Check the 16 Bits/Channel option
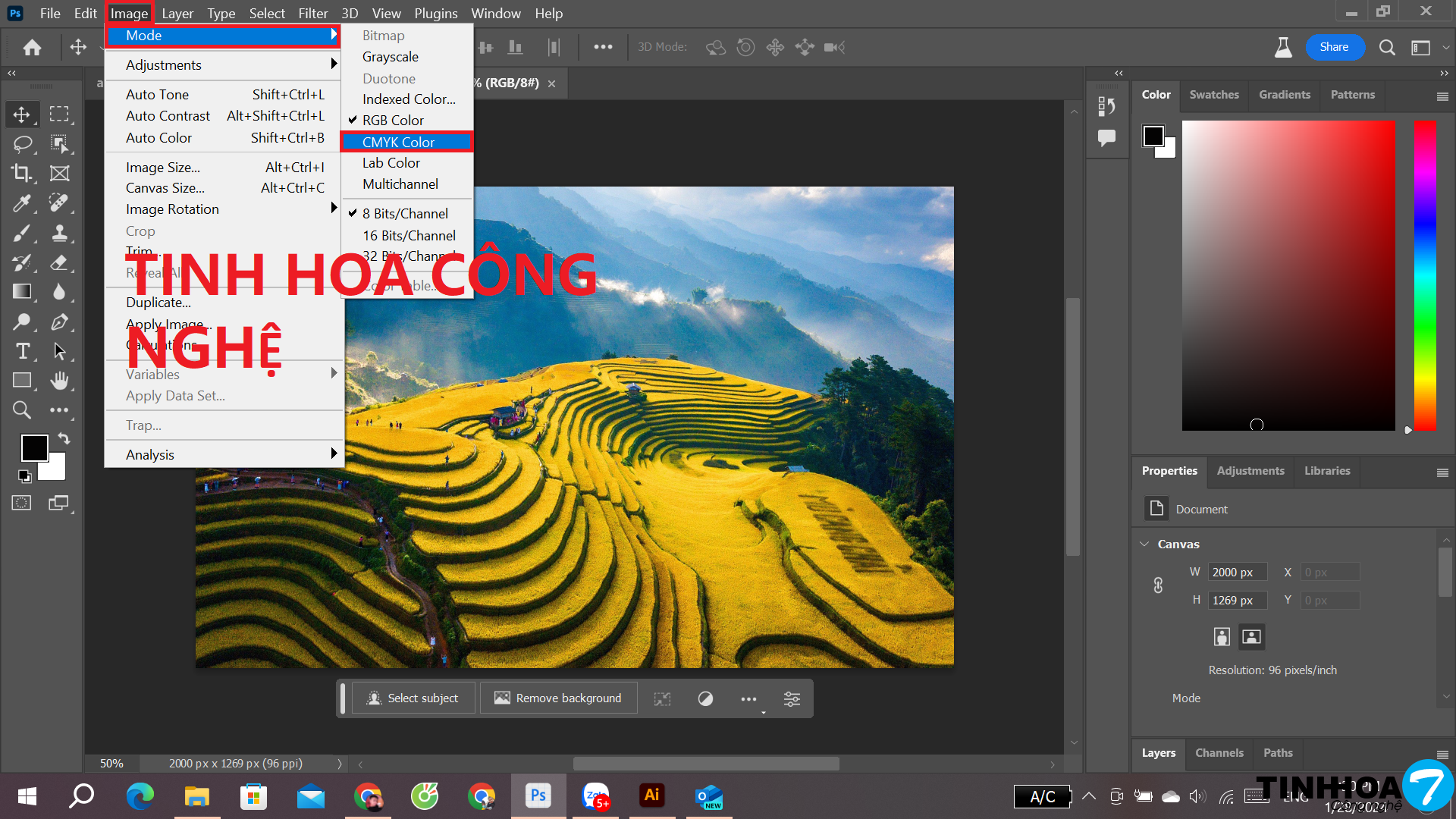Image resolution: width=1456 pixels, height=819 pixels. tap(408, 235)
